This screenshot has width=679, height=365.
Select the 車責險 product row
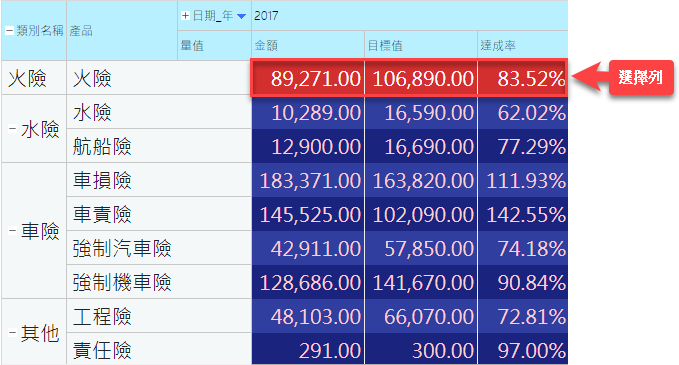click(159, 214)
